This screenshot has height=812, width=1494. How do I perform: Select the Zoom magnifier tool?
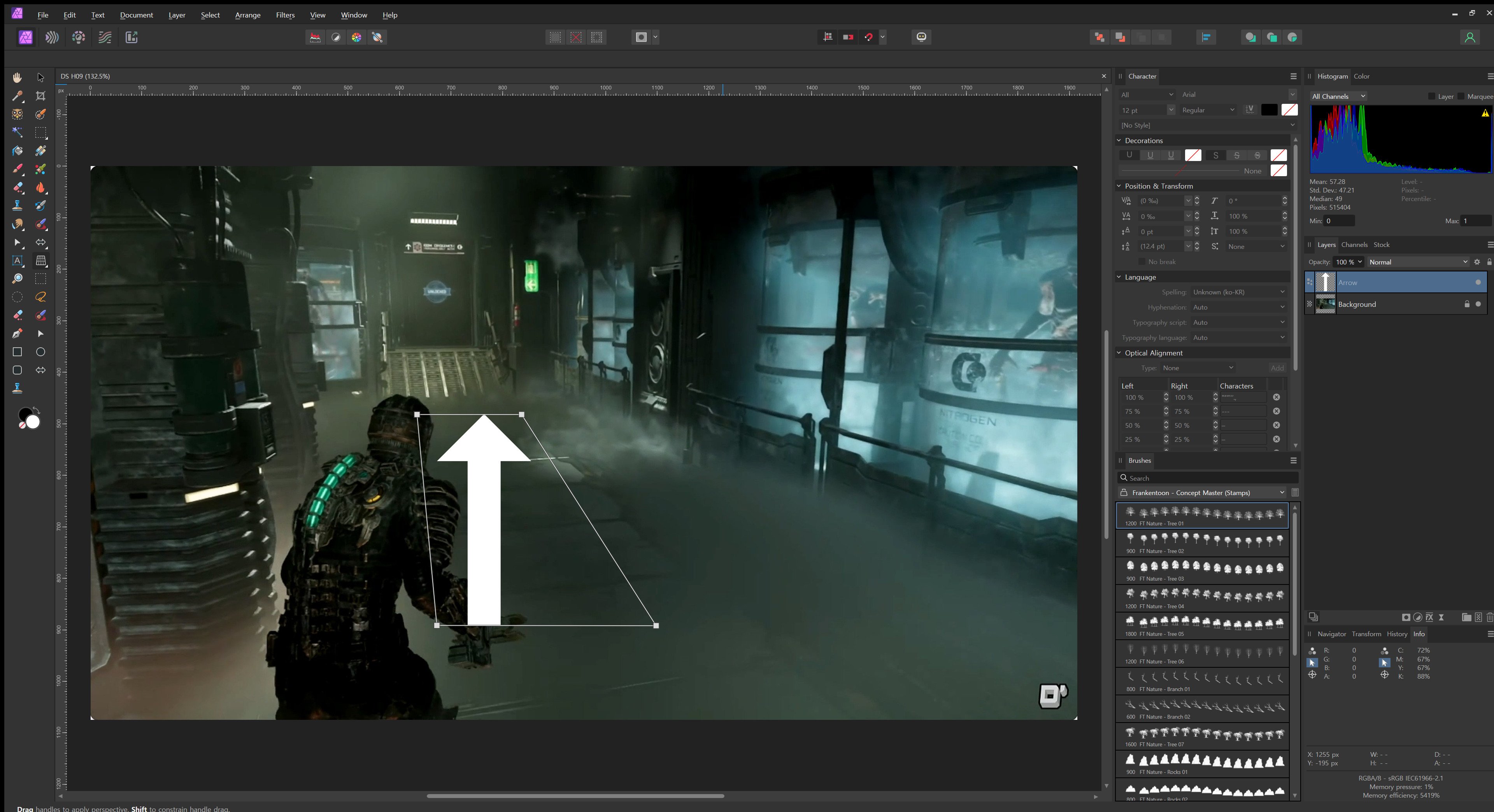18,279
